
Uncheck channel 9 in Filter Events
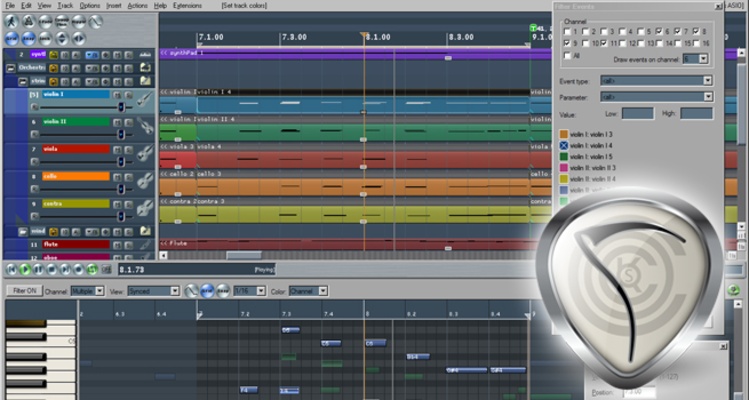tap(568, 43)
